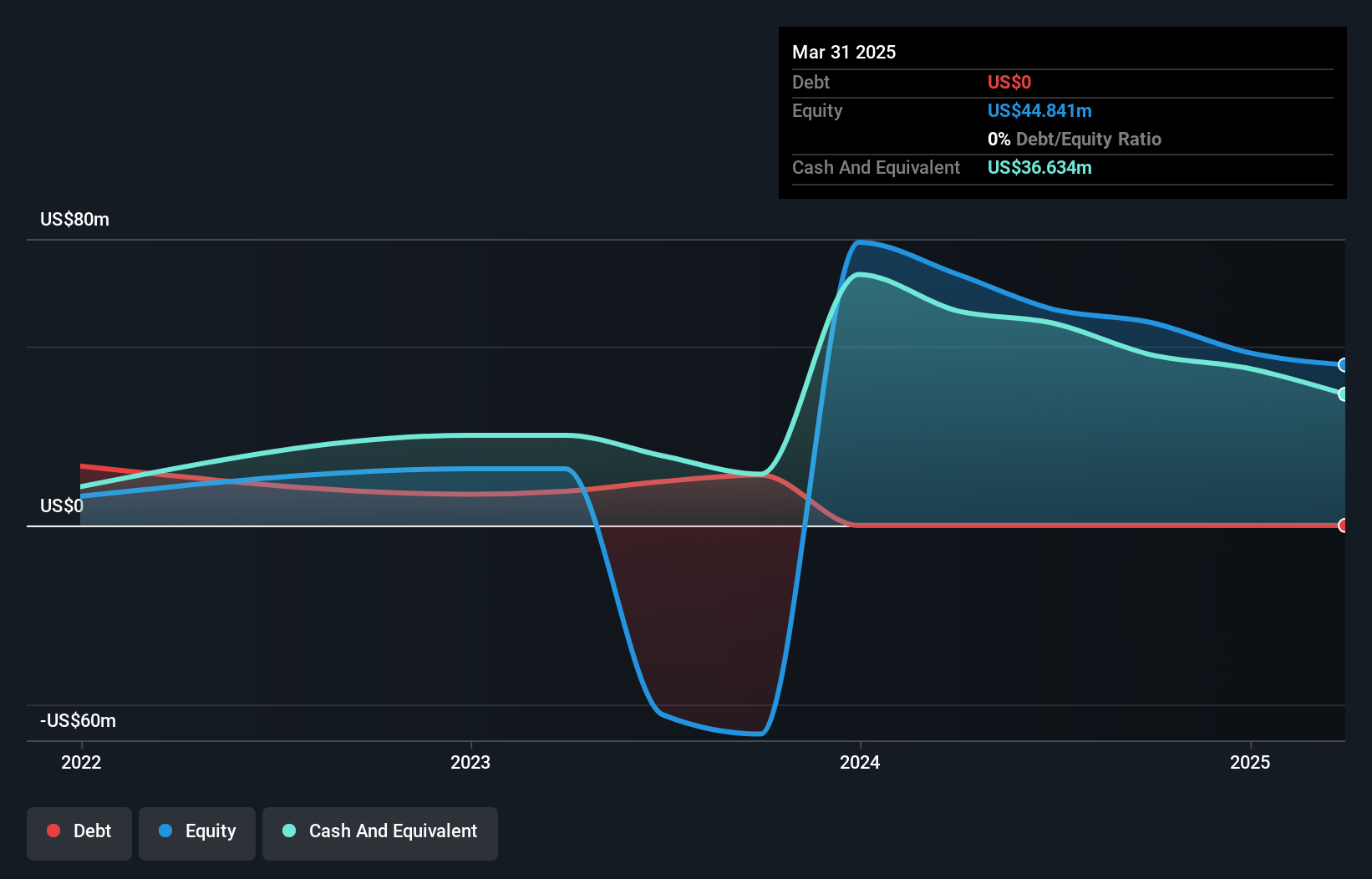
Task: Click the Cash And Equivalent tooltip row label
Action: coord(876,167)
